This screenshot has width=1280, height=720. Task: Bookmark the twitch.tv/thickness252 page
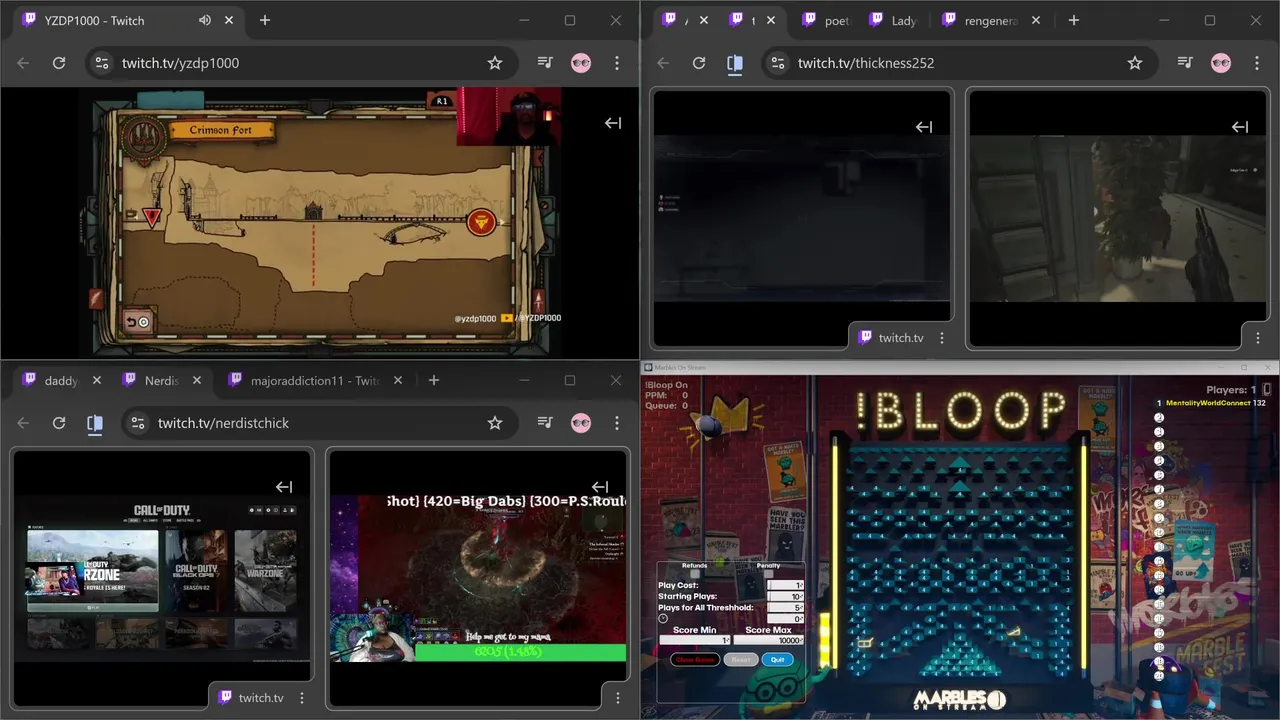pos(1134,63)
